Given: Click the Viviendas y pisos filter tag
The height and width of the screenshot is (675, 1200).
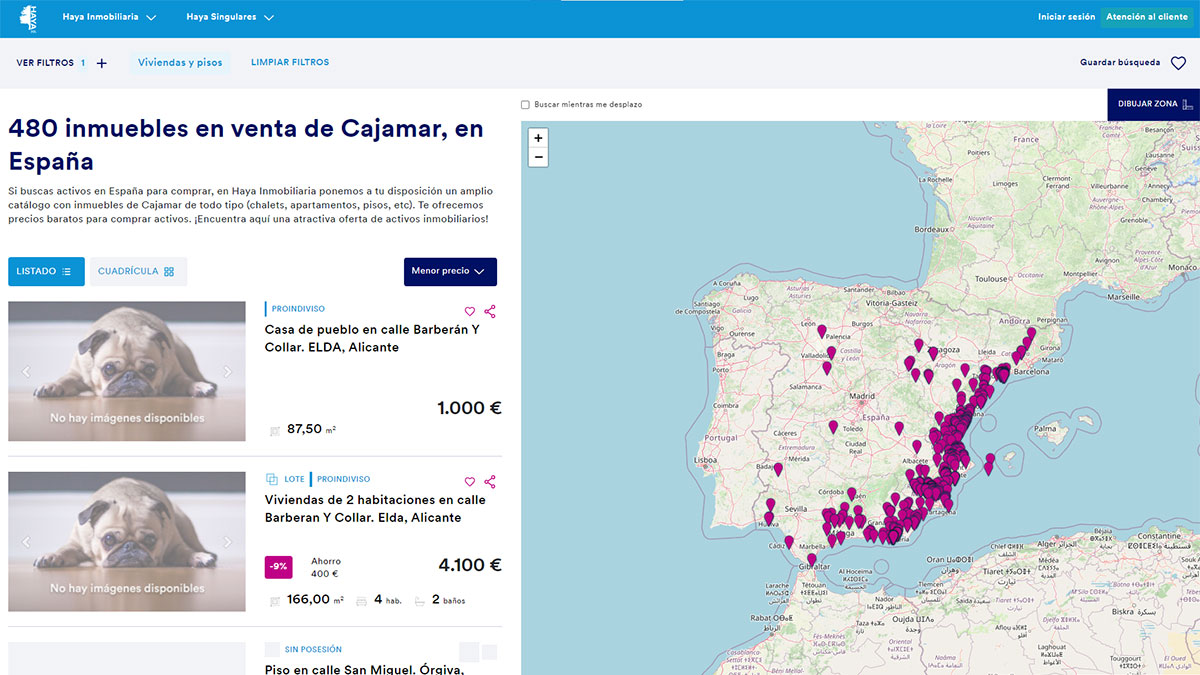Looking at the screenshot, I should 180,63.
